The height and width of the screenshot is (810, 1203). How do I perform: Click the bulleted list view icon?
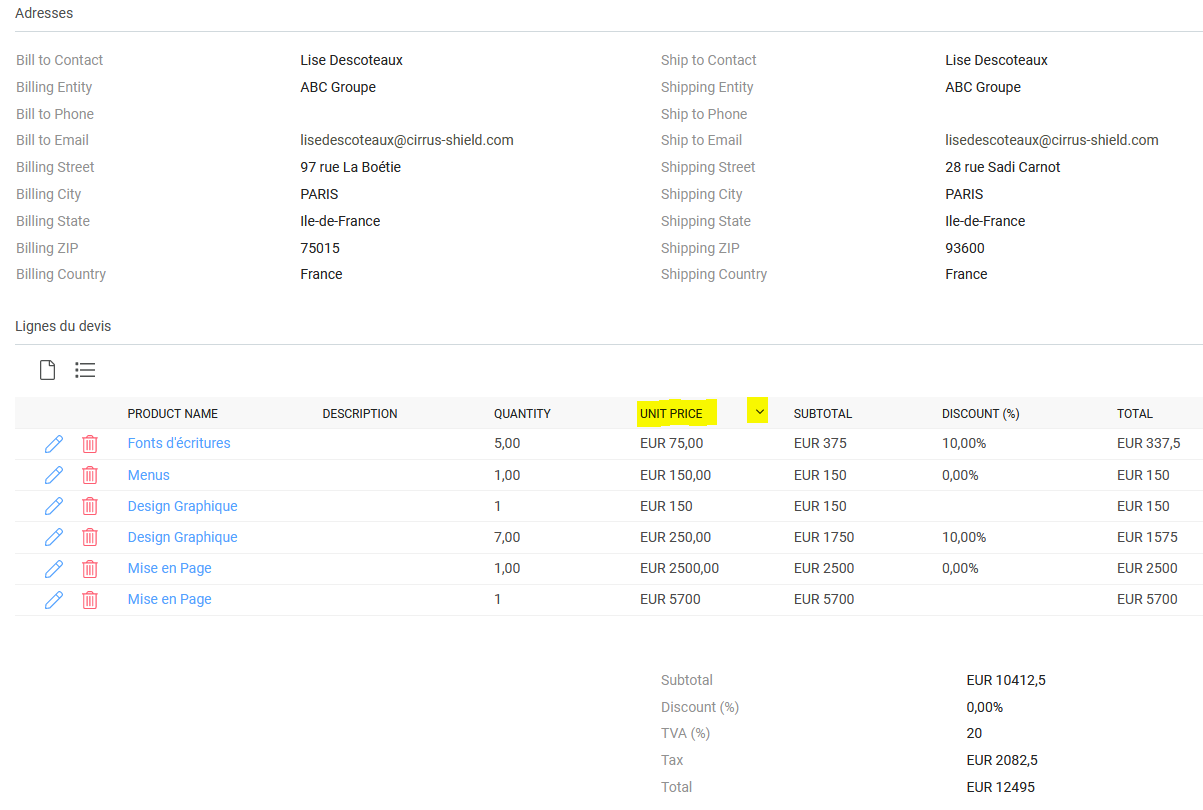click(x=85, y=370)
